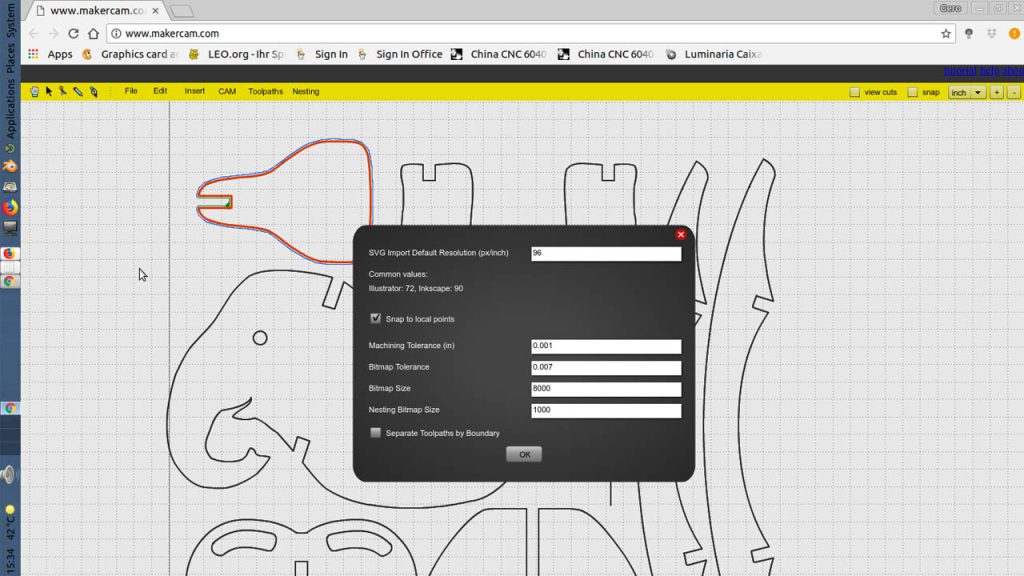Image resolution: width=1024 pixels, height=576 pixels.
Task: Open Graphics card bookmark
Action: [x=130, y=54]
